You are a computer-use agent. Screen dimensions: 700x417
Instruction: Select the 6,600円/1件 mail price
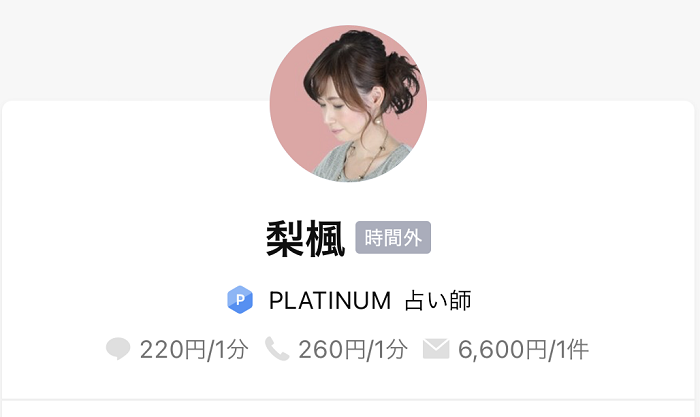(523, 349)
